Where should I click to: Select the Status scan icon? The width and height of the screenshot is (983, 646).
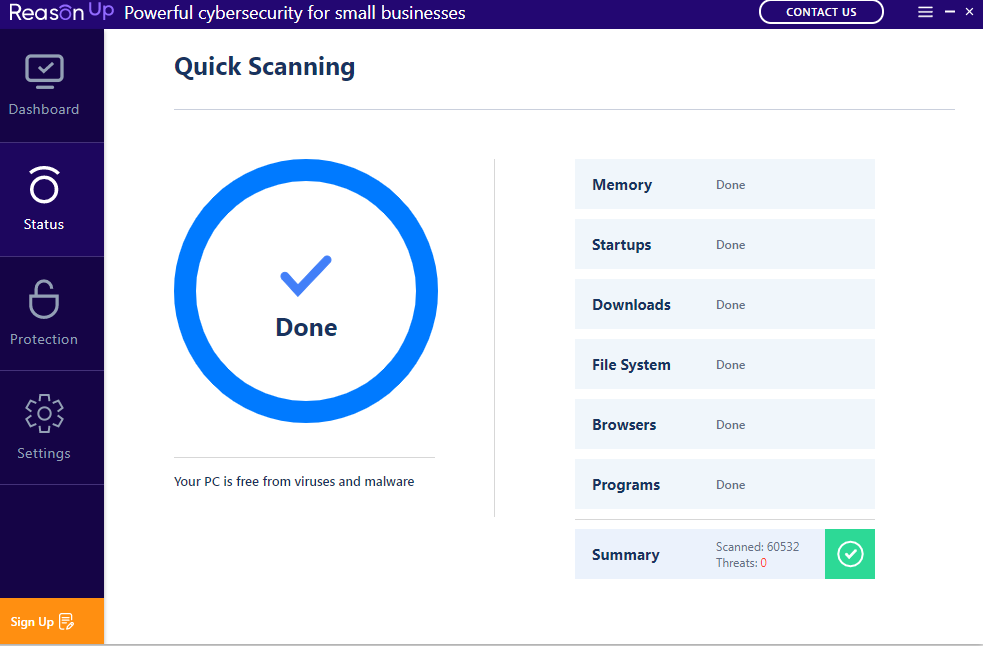44,185
